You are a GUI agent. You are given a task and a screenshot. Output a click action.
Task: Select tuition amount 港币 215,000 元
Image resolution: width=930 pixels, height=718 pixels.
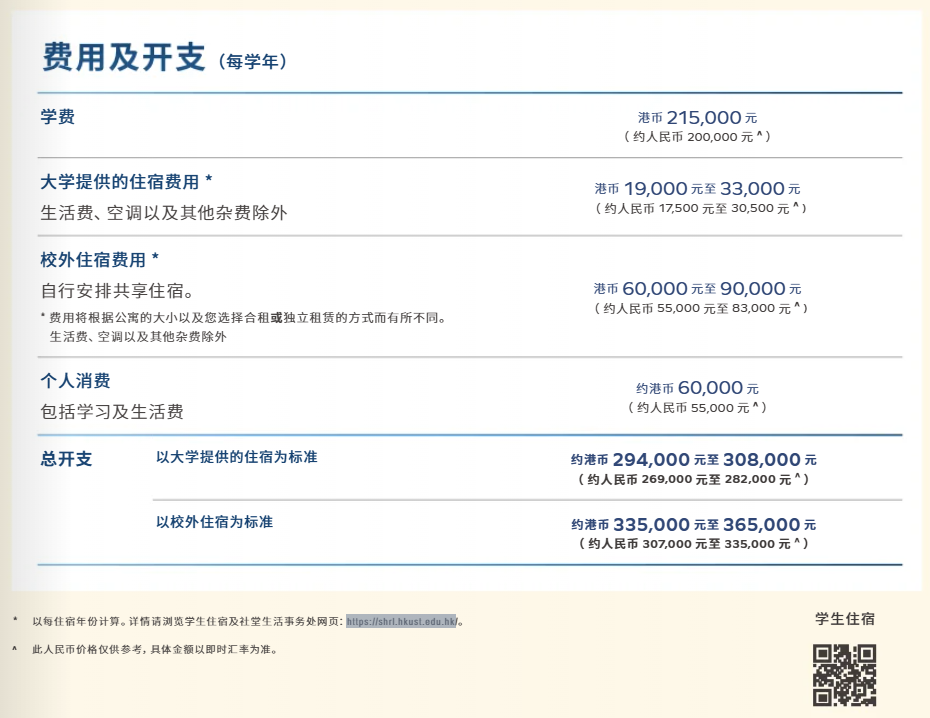(698, 117)
